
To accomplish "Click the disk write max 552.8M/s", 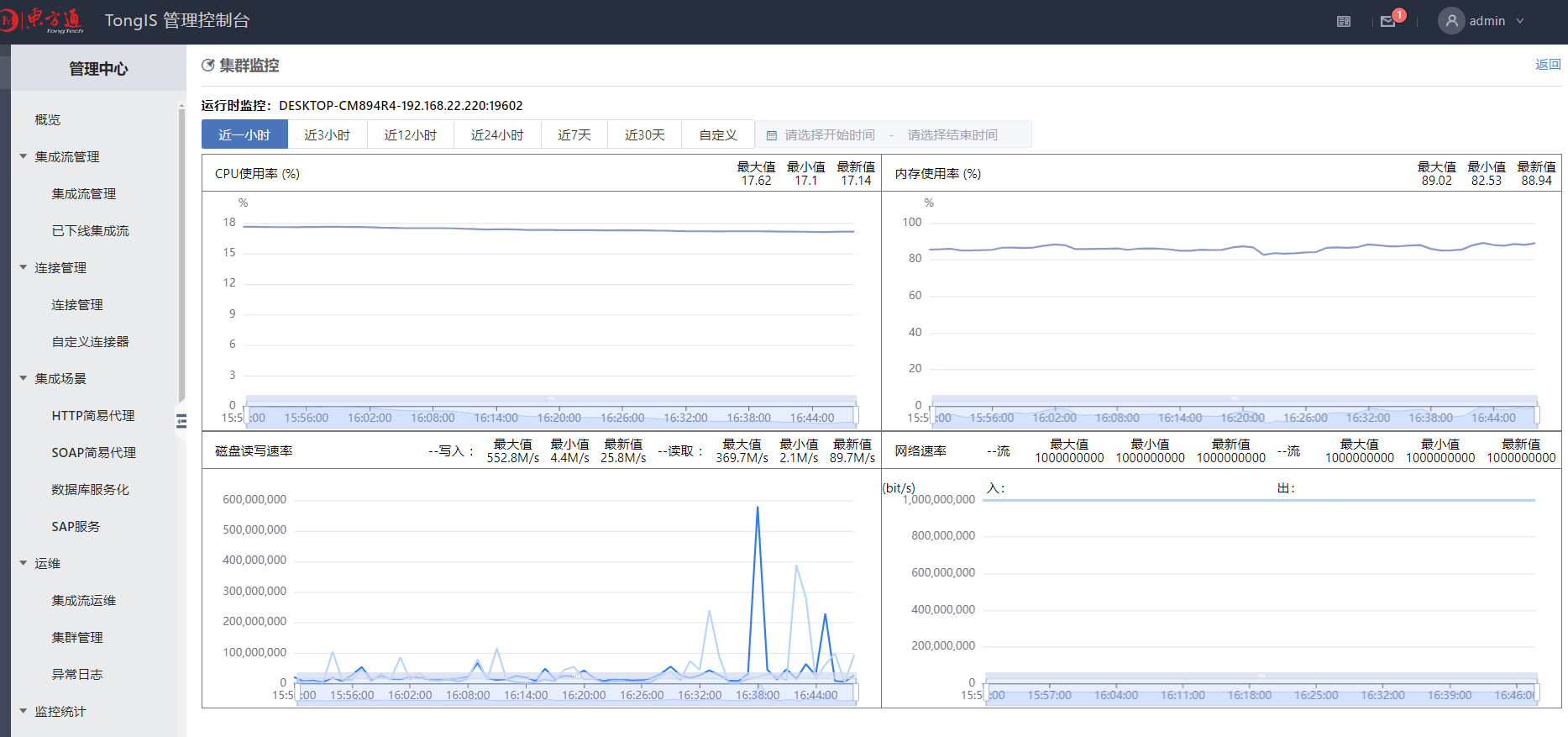I will click(x=513, y=458).
